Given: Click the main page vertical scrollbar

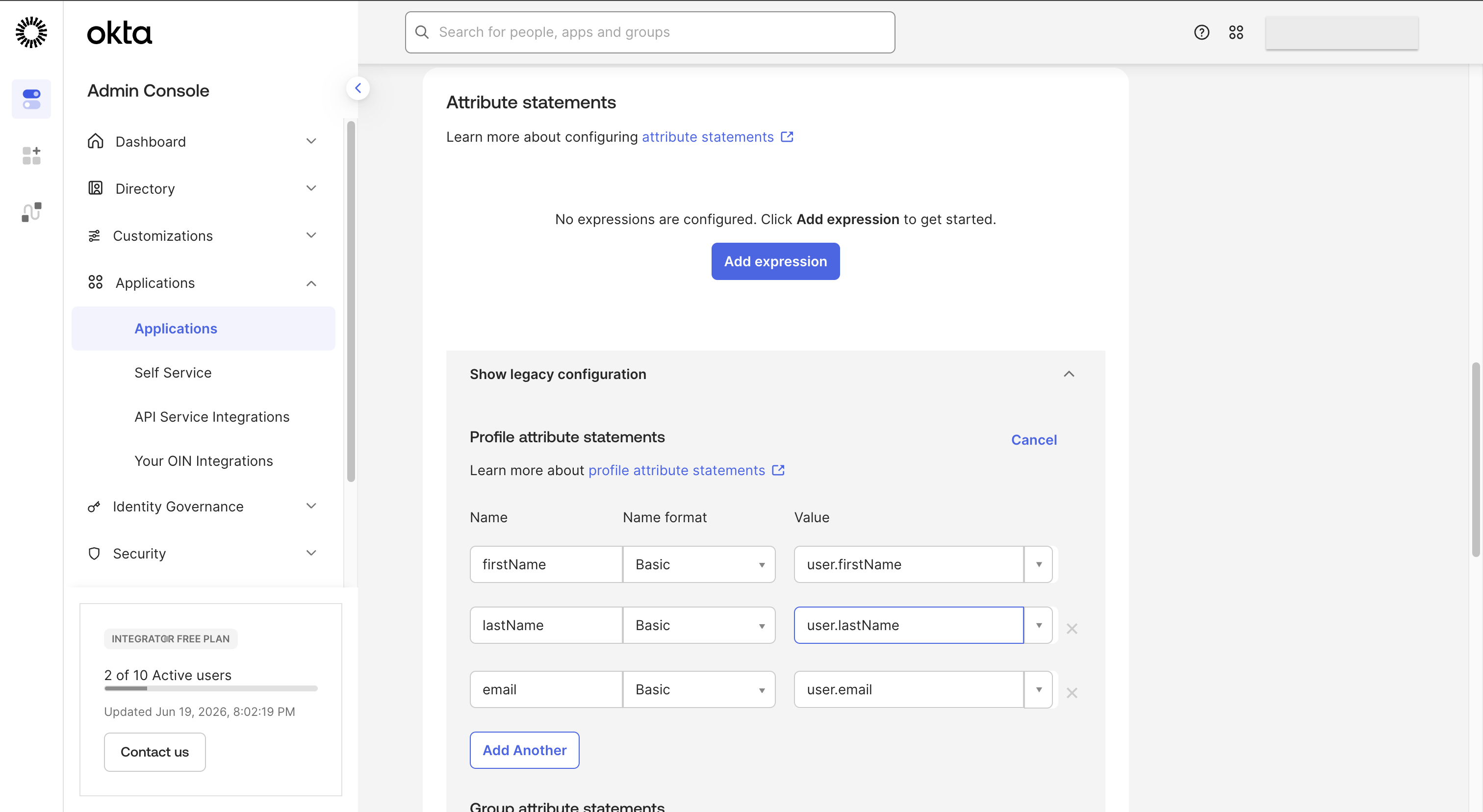Looking at the screenshot, I should click(x=1476, y=459).
